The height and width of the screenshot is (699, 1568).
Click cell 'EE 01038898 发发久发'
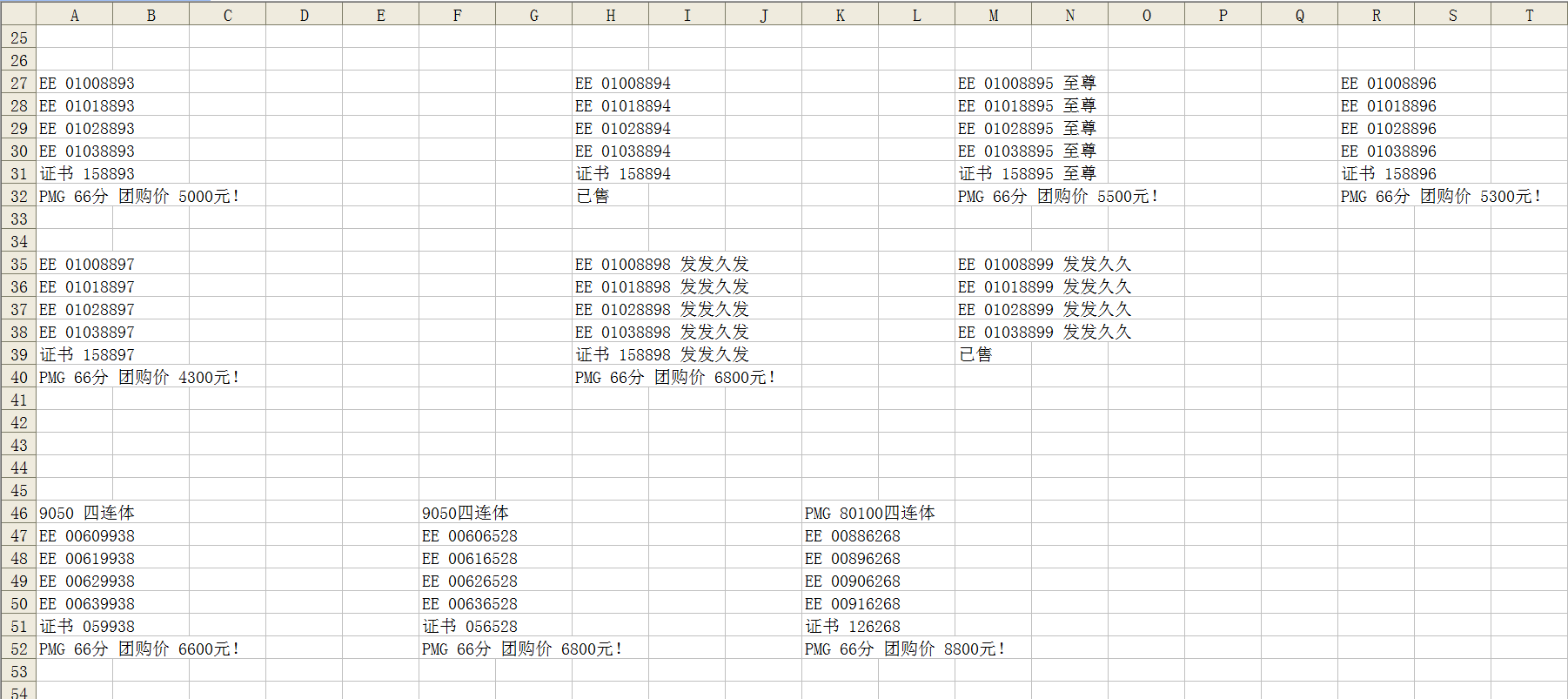pyautogui.click(x=662, y=332)
